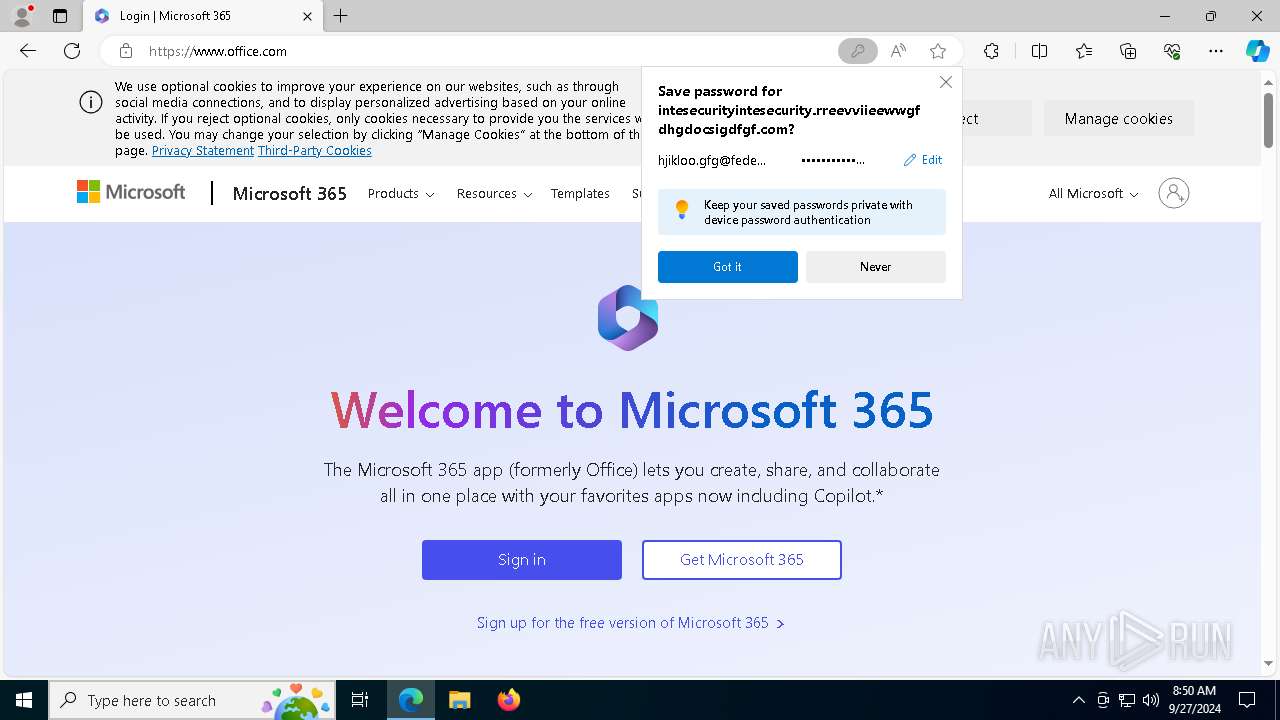Open Read aloud icon in address bar
Screen dimensions: 1280x720
898,51
